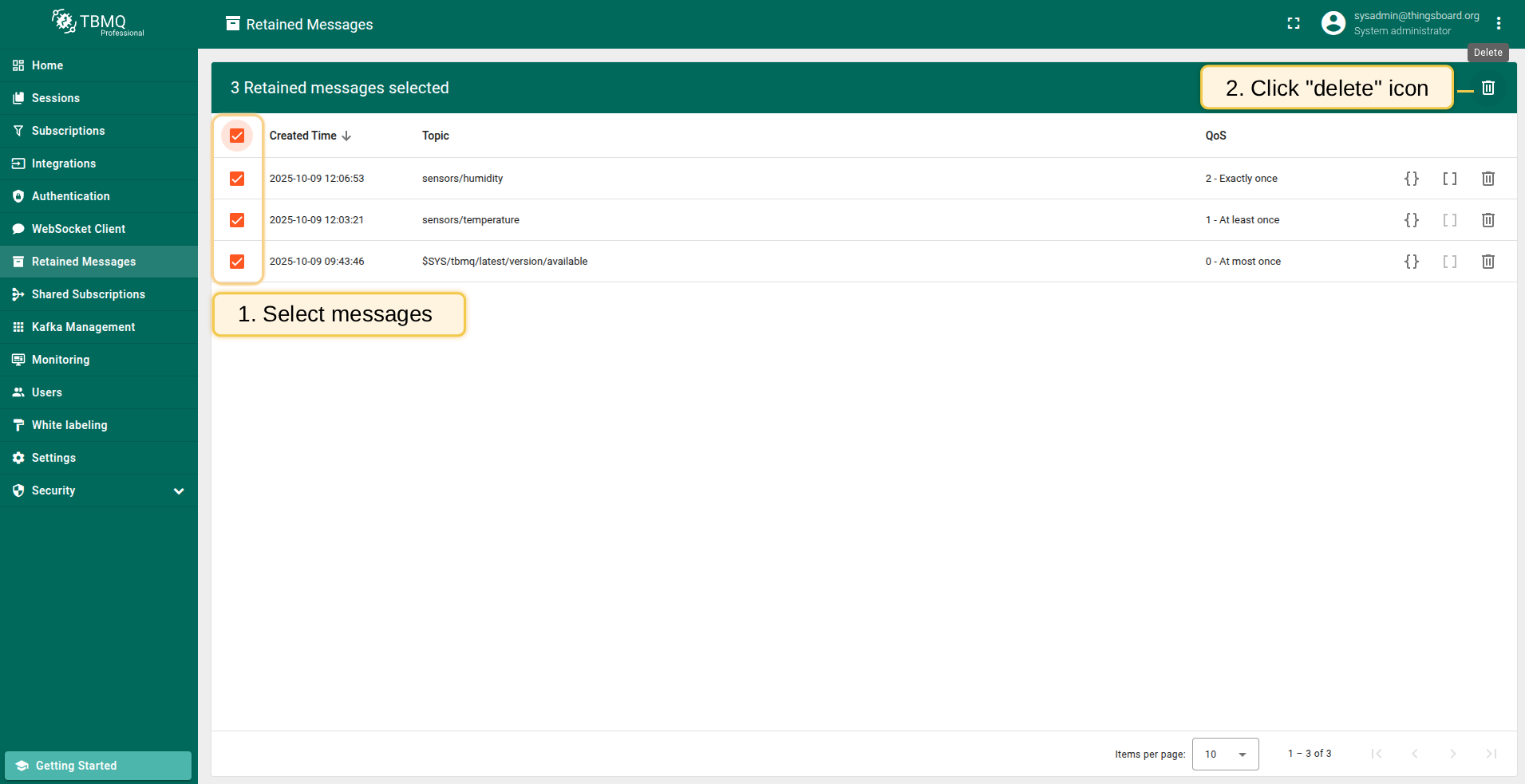Viewport: 1525px width, 784px height.
Task: Open Shared Subscriptions from sidebar
Action: pos(88,294)
